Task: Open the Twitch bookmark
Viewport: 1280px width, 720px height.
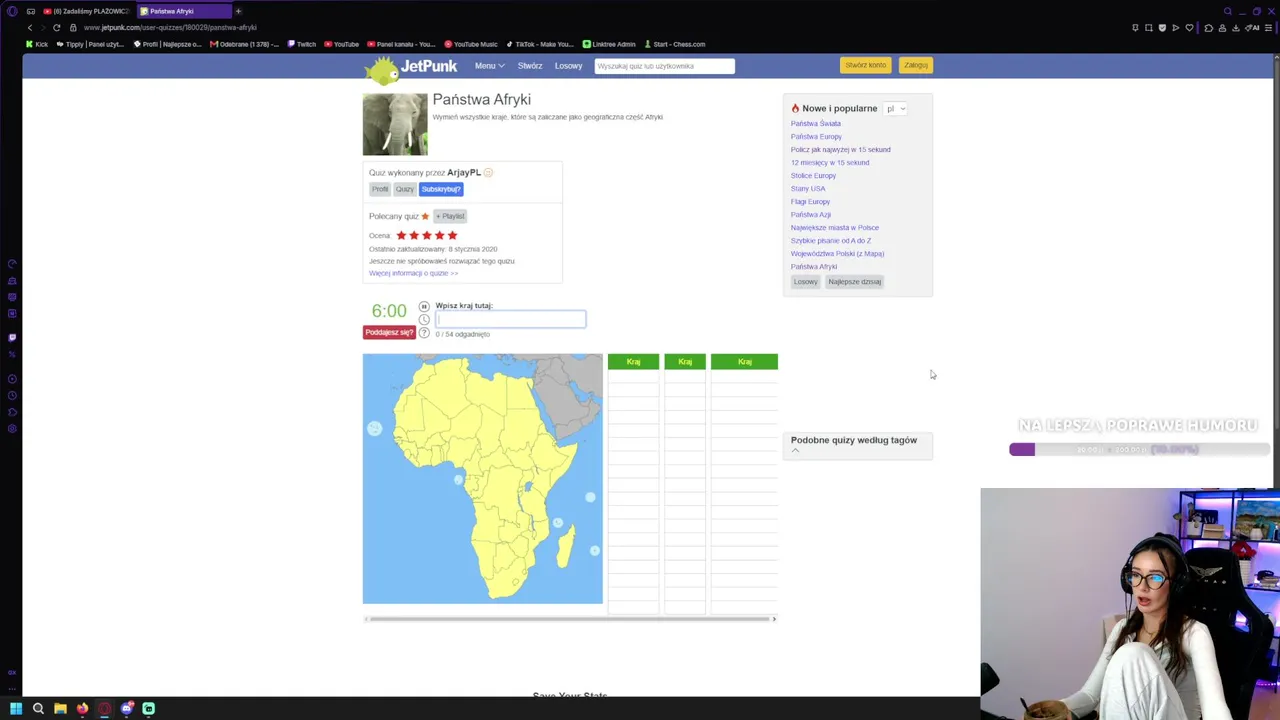Action: tap(301, 44)
